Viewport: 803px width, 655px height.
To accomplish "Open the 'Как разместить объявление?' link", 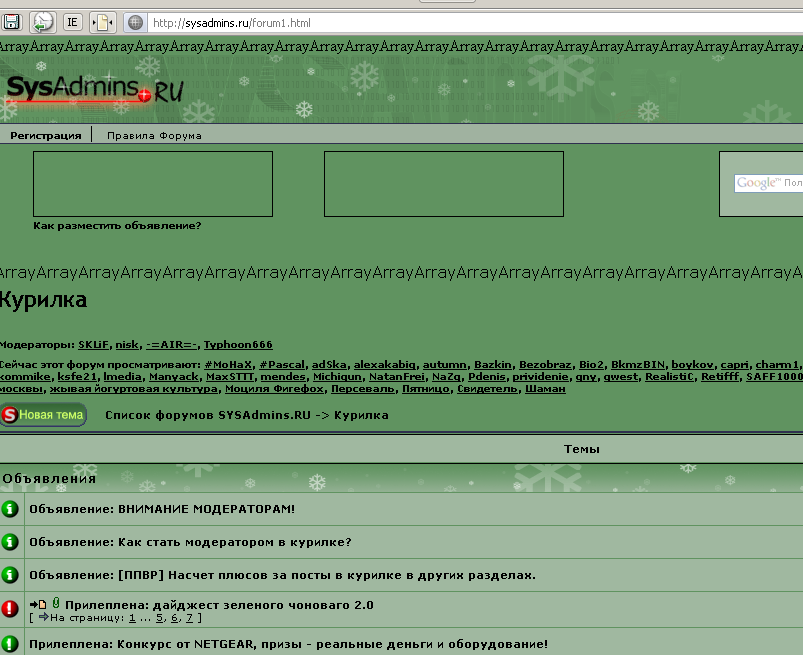I will 117,226.
